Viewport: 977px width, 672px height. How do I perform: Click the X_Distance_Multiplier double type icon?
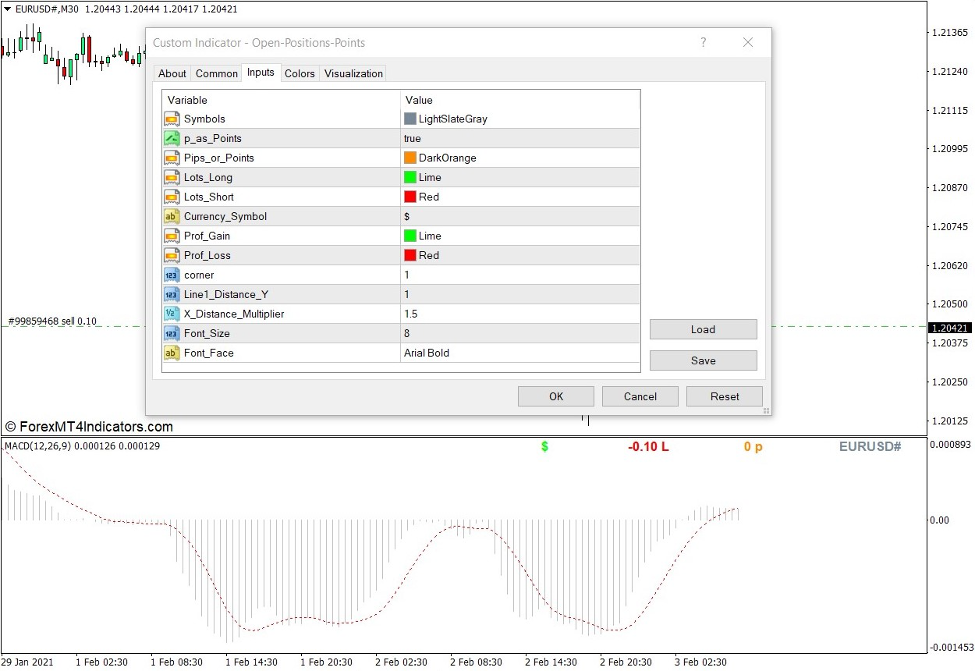(171, 314)
